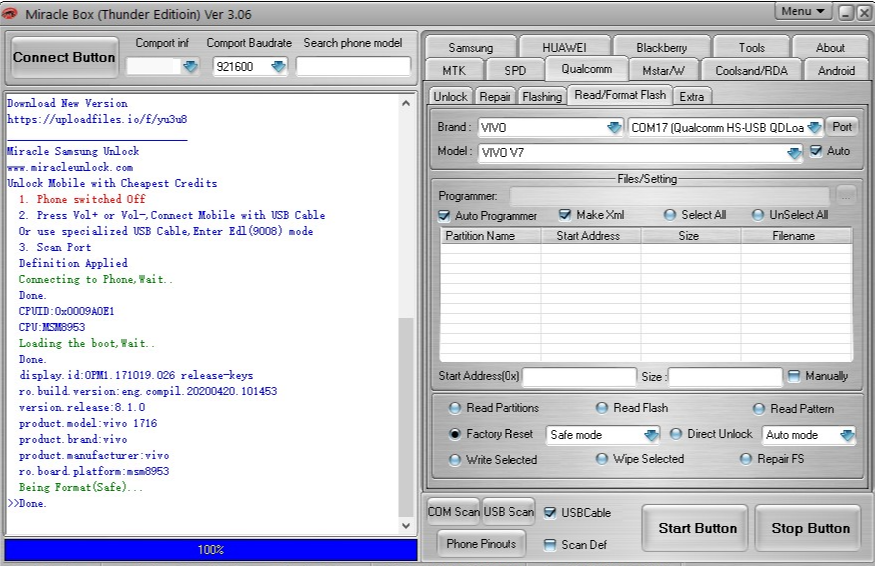Image resolution: width=875 pixels, height=566 pixels.
Task: Switch to the HUAWEI tab
Action: point(564,48)
